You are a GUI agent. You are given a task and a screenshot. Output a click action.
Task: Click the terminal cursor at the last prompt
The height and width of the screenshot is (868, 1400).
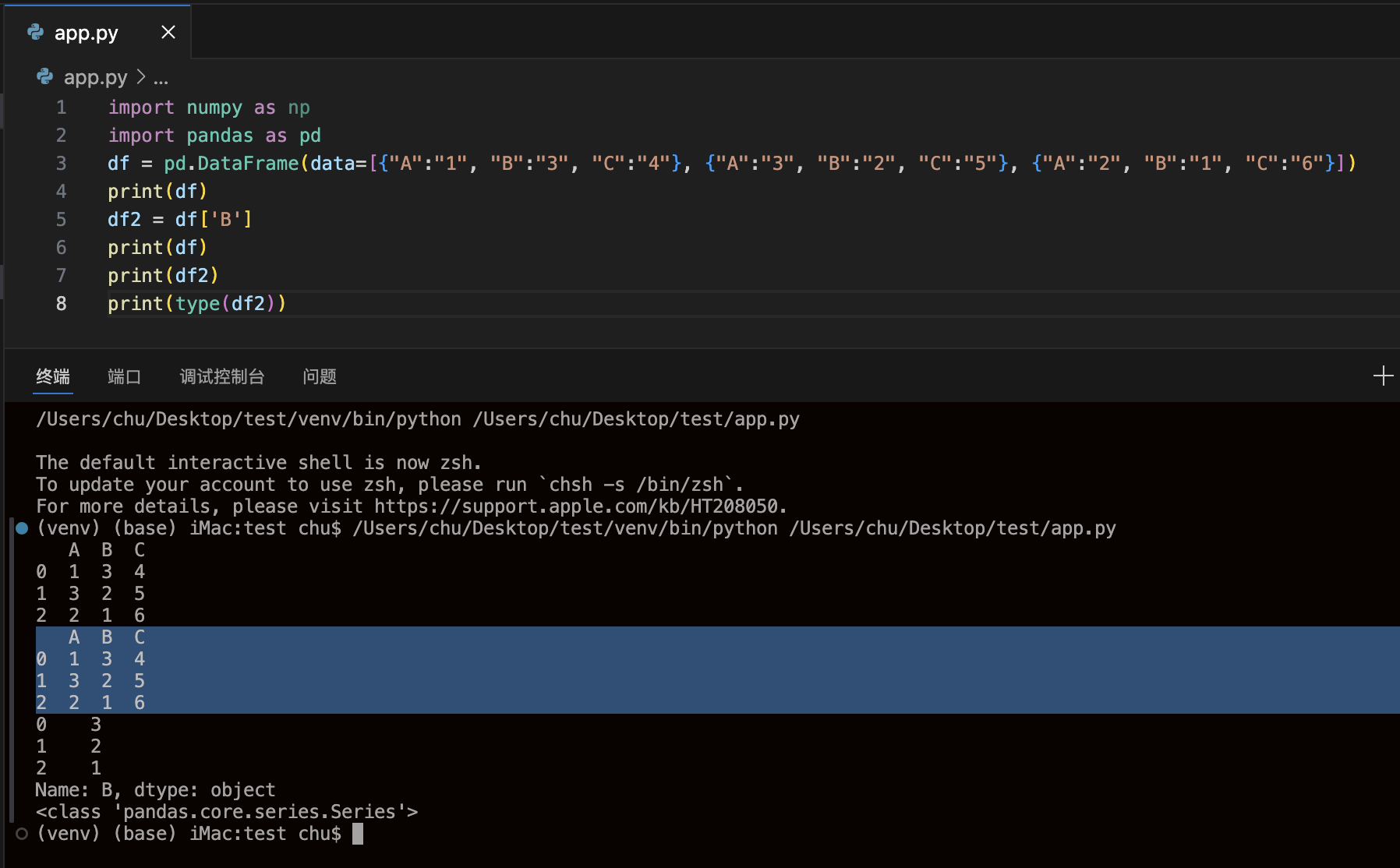point(358,834)
